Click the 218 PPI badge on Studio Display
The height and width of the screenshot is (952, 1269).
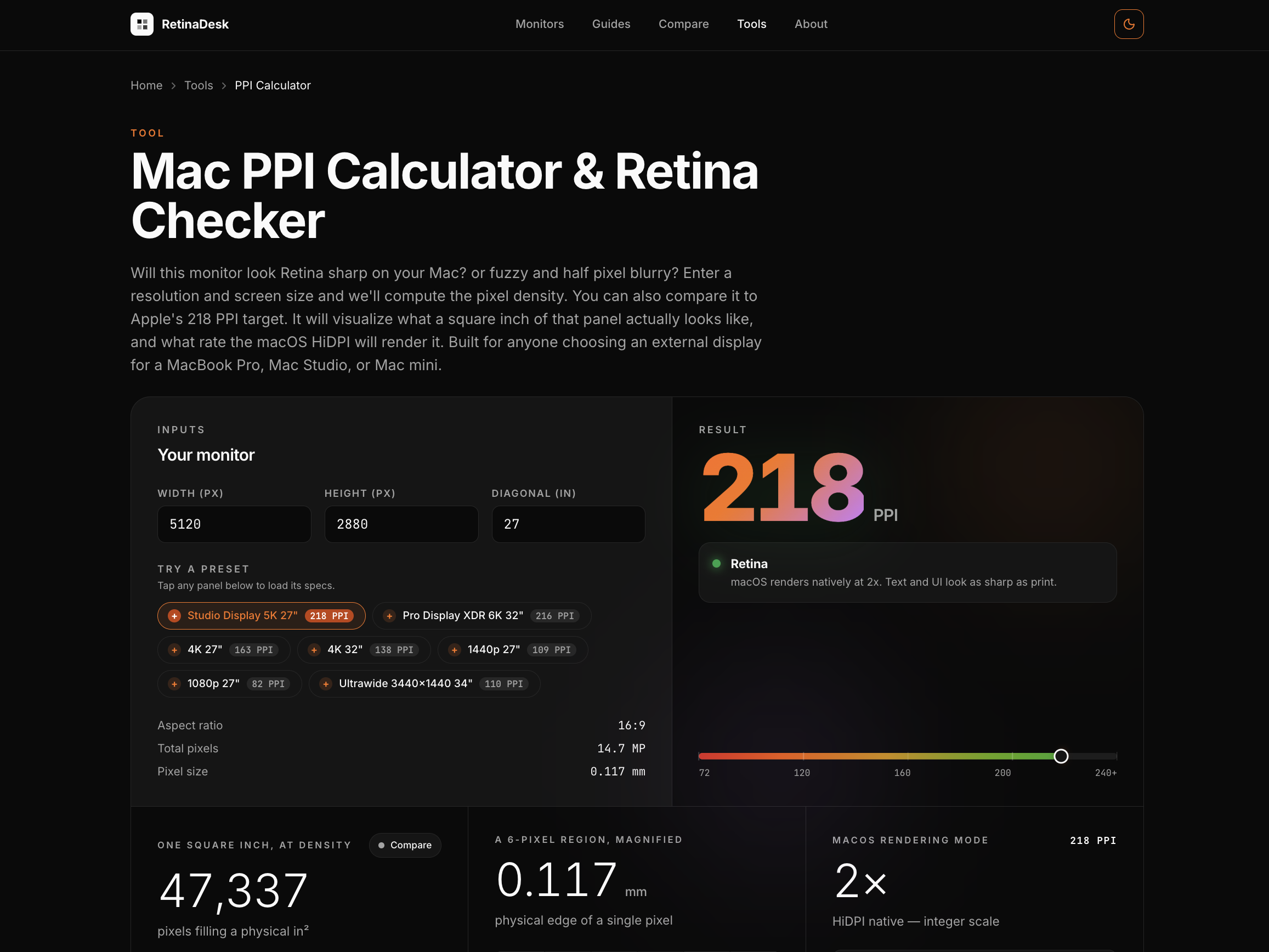(328, 616)
